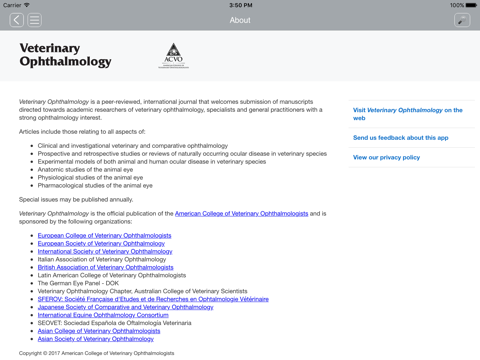Screen dimensions: 480x360
Task: Click 'Special issues may be published annually'
Action: pyautogui.click(x=76, y=200)
